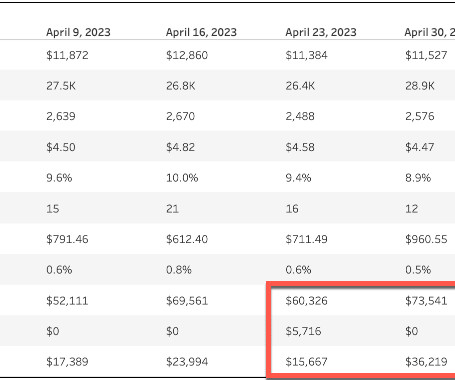This screenshot has width=455, height=380.
Task: Click the 2,639 cell
Action: pyautogui.click(x=61, y=116)
